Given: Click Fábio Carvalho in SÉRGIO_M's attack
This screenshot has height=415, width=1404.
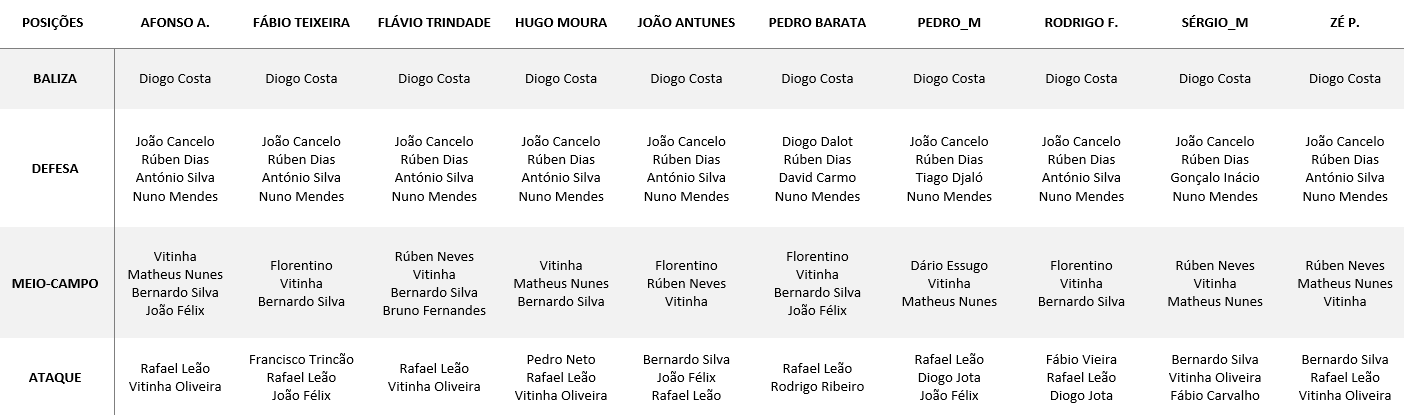Looking at the screenshot, I should click(x=1214, y=395).
